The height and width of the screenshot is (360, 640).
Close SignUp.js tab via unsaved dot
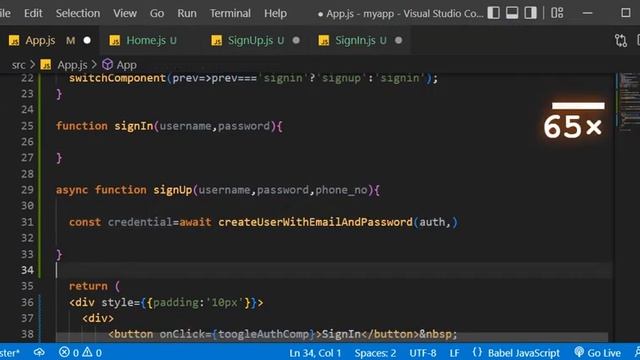(296, 40)
